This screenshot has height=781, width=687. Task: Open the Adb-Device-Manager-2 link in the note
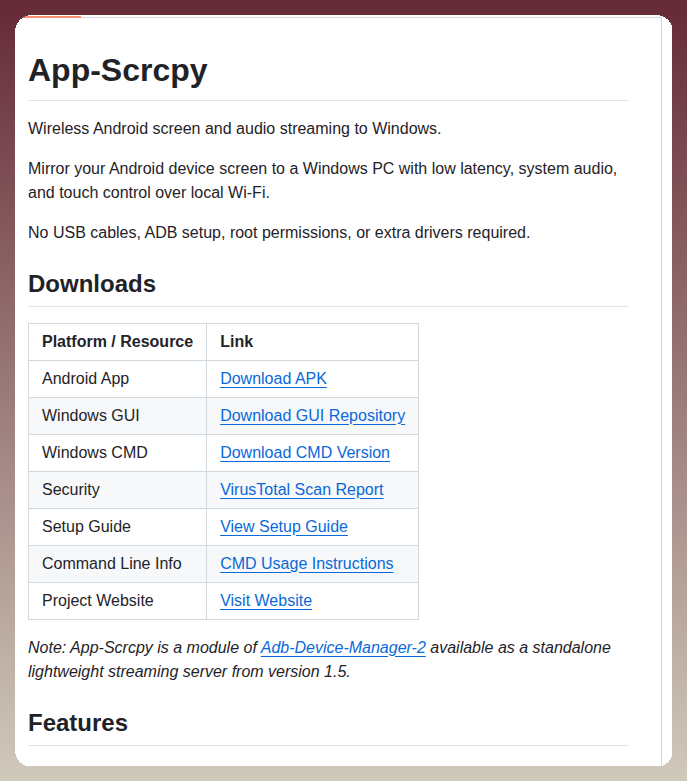[343, 647]
